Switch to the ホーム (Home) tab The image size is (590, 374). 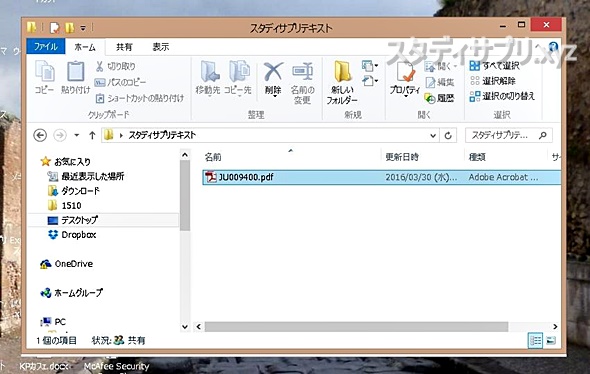click(85, 47)
